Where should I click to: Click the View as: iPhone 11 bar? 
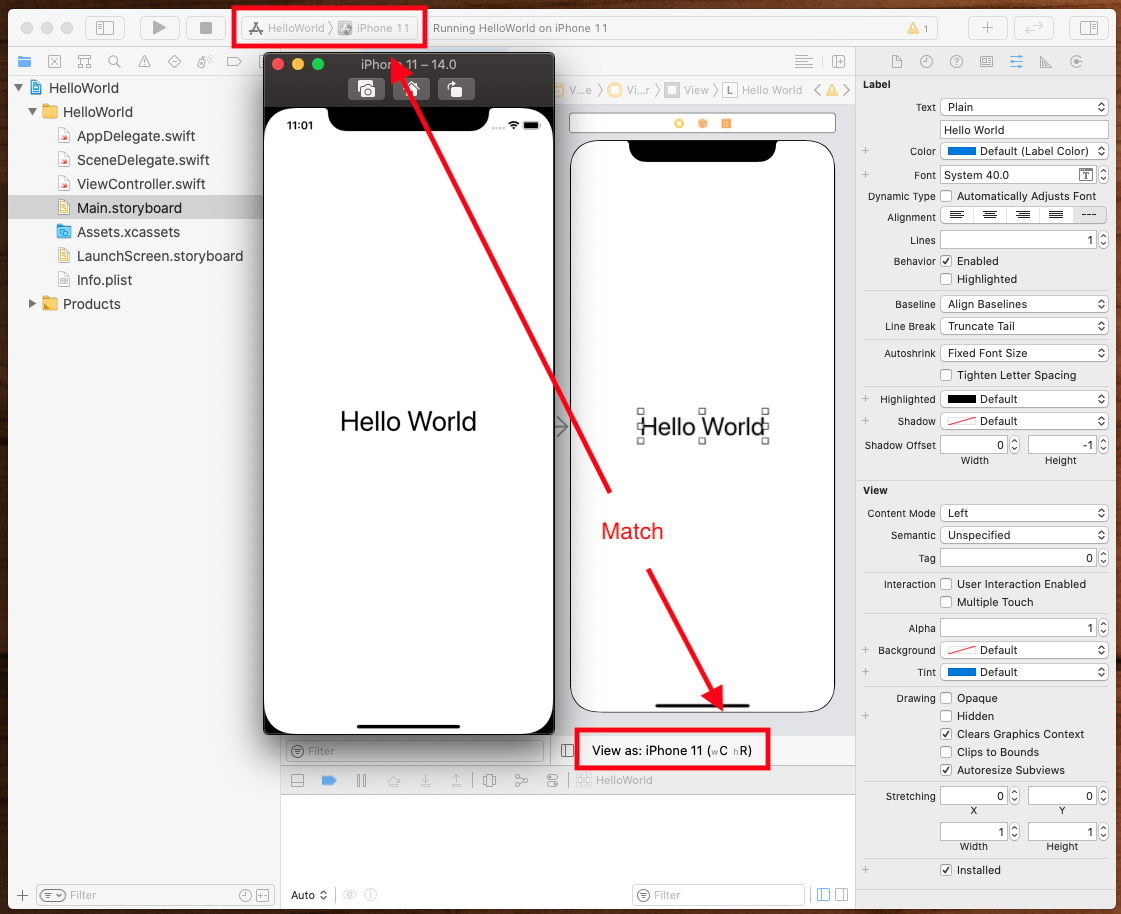click(x=671, y=749)
